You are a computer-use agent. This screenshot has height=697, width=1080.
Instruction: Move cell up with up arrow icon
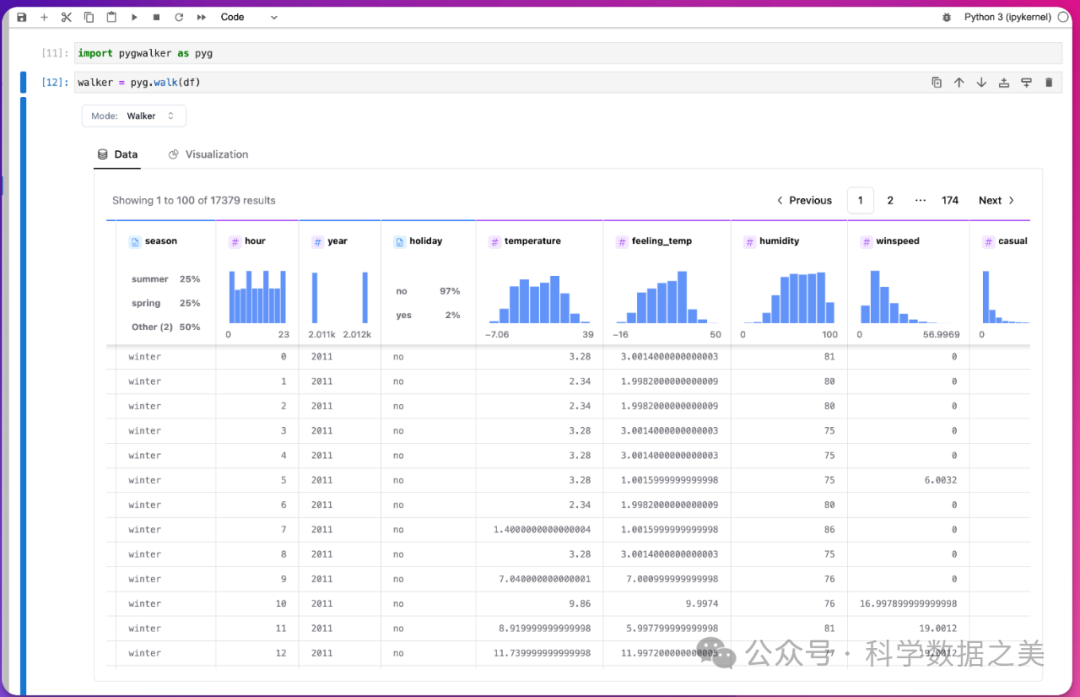click(959, 83)
